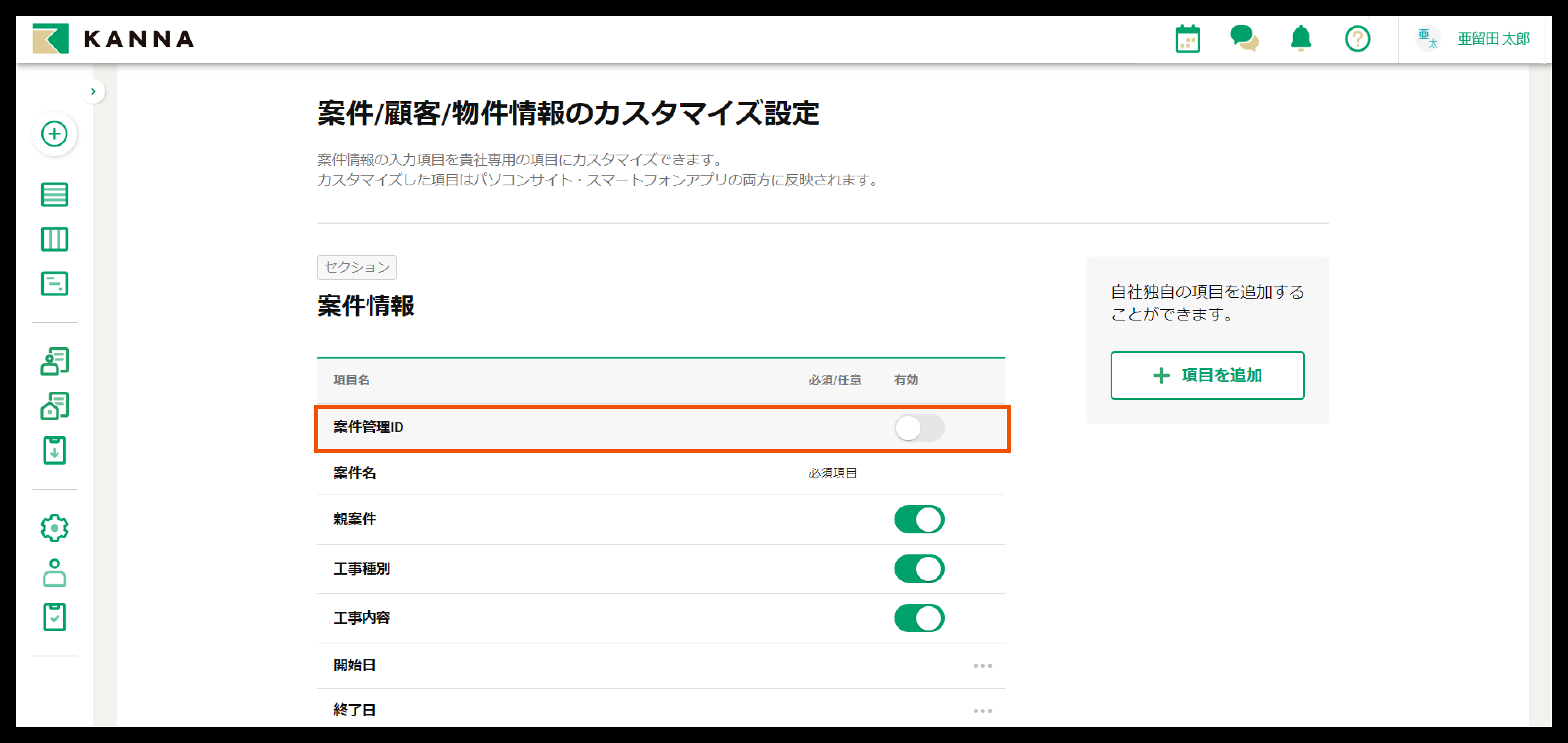Open more options for 開始日 row
1568x743 pixels.
(x=982, y=666)
